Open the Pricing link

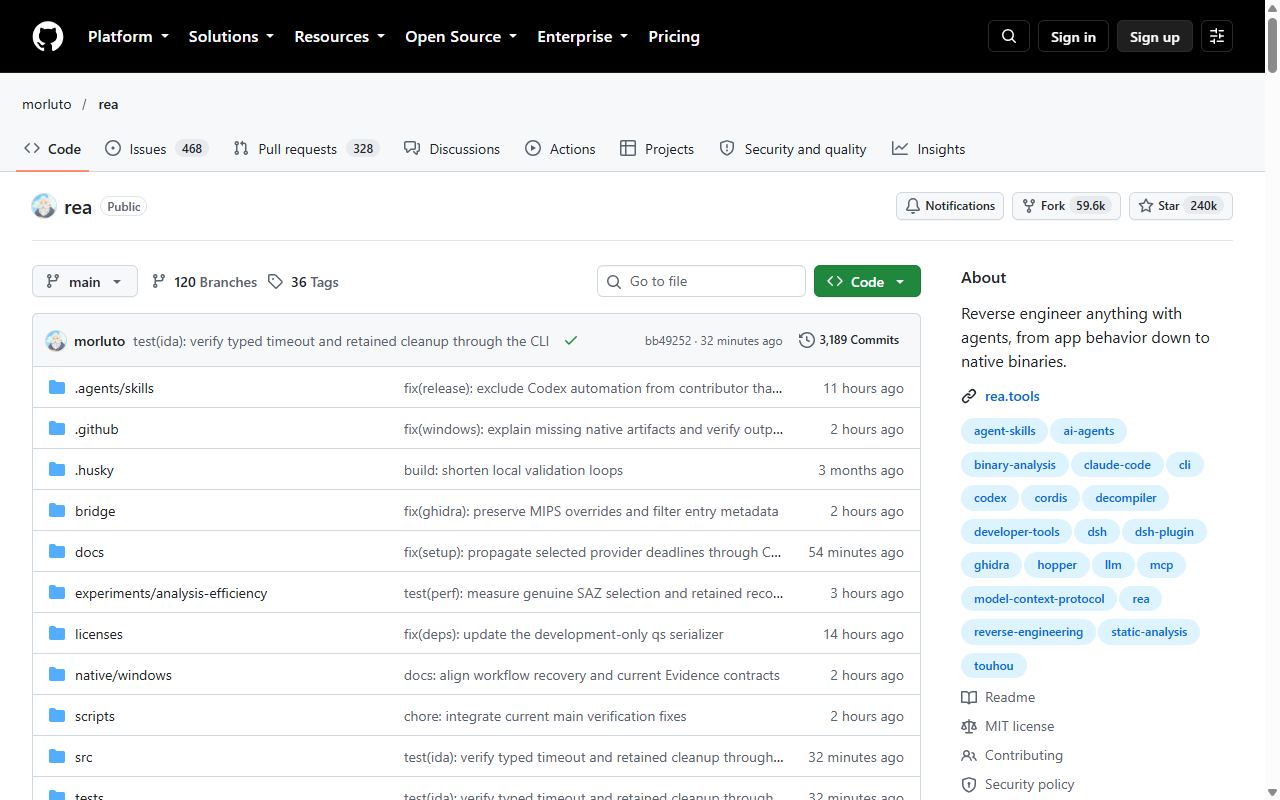coord(674,37)
